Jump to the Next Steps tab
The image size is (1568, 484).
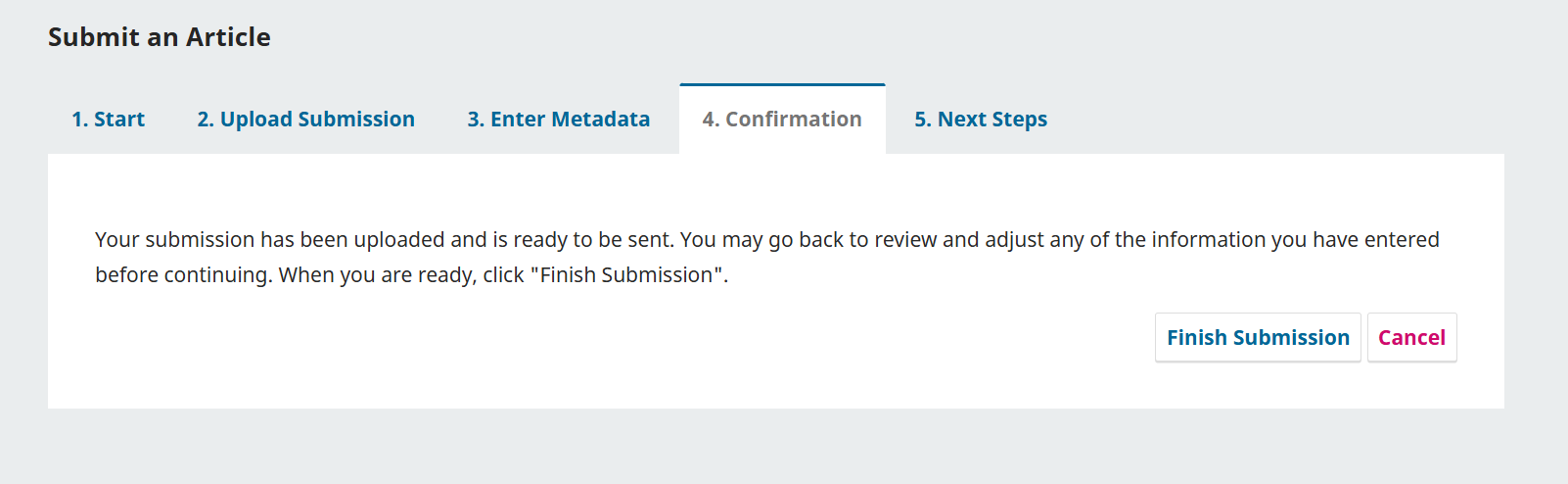[x=981, y=120]
